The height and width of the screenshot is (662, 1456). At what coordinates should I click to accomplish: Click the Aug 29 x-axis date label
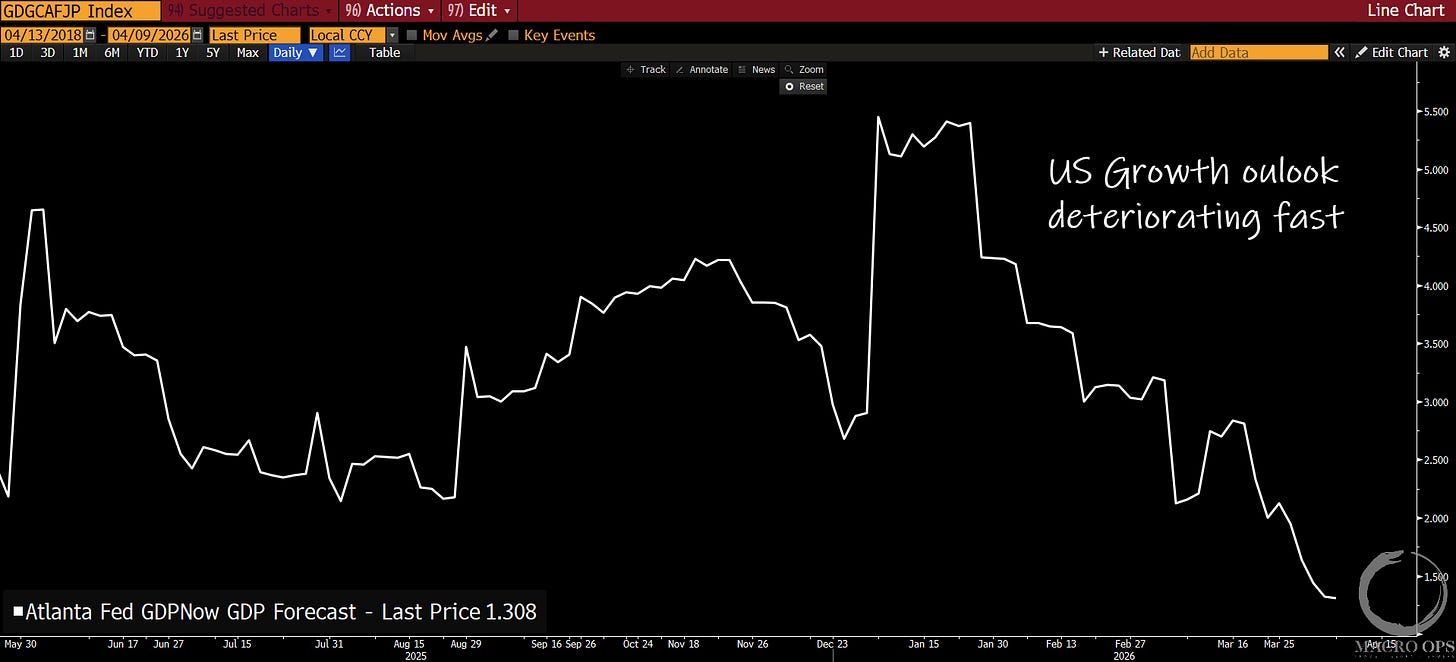tap(465, 644)
